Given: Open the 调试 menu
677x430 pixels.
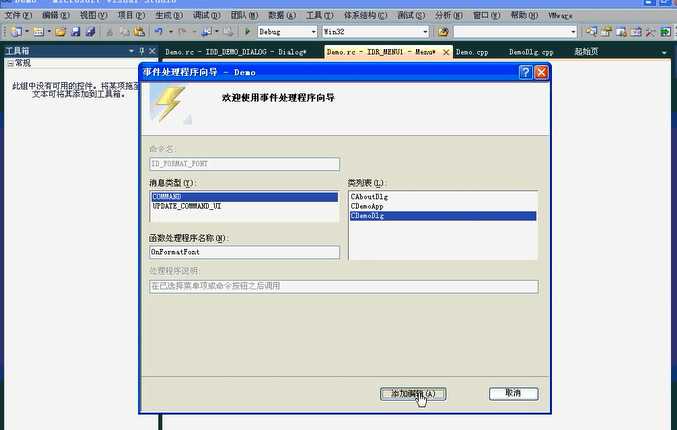Looking at the screenshot, I should click(206, 15).
